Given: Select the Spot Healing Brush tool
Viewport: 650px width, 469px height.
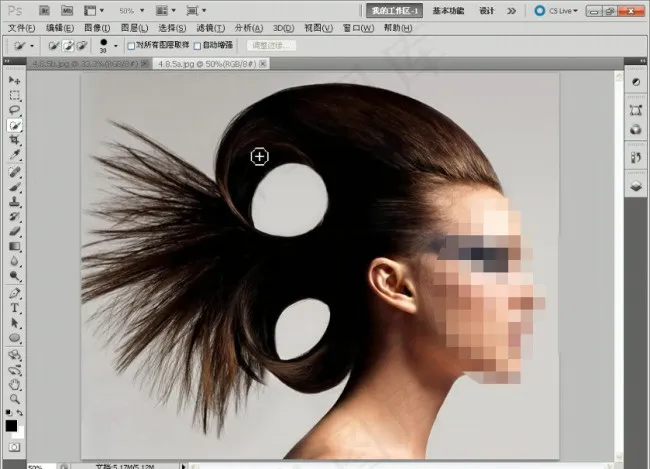Looking at the screenshot, I should [15, 172].
